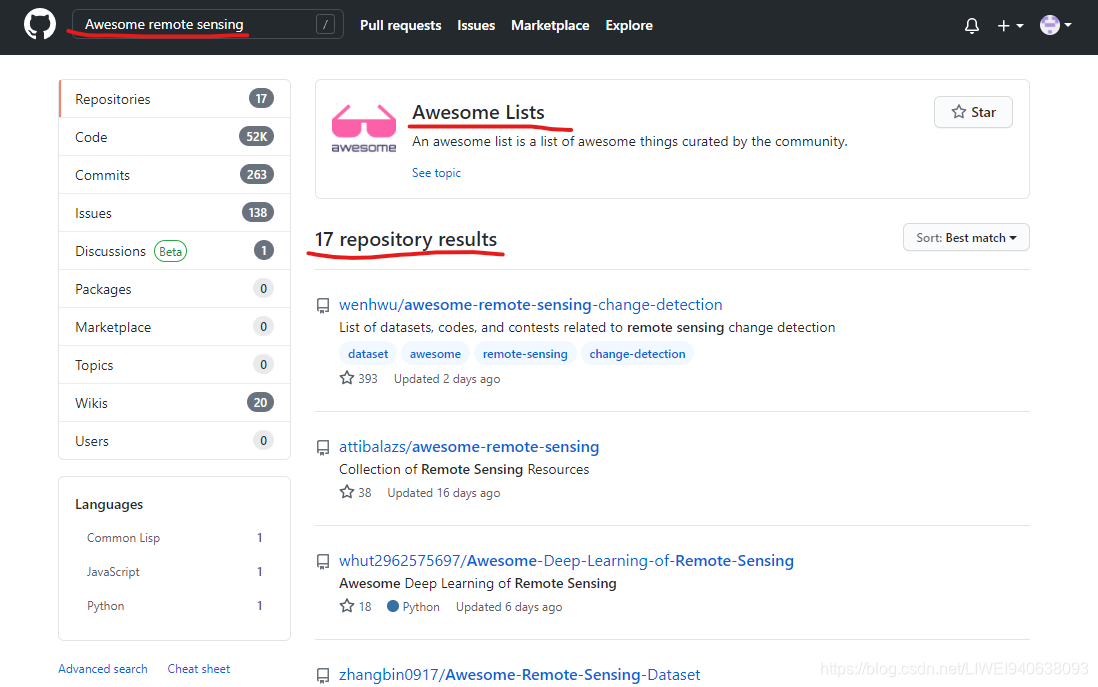Image resolution: width=1098 pixels, height=687 pixels.
Task: Click the 18 stars count
Action: click(356, 606)
